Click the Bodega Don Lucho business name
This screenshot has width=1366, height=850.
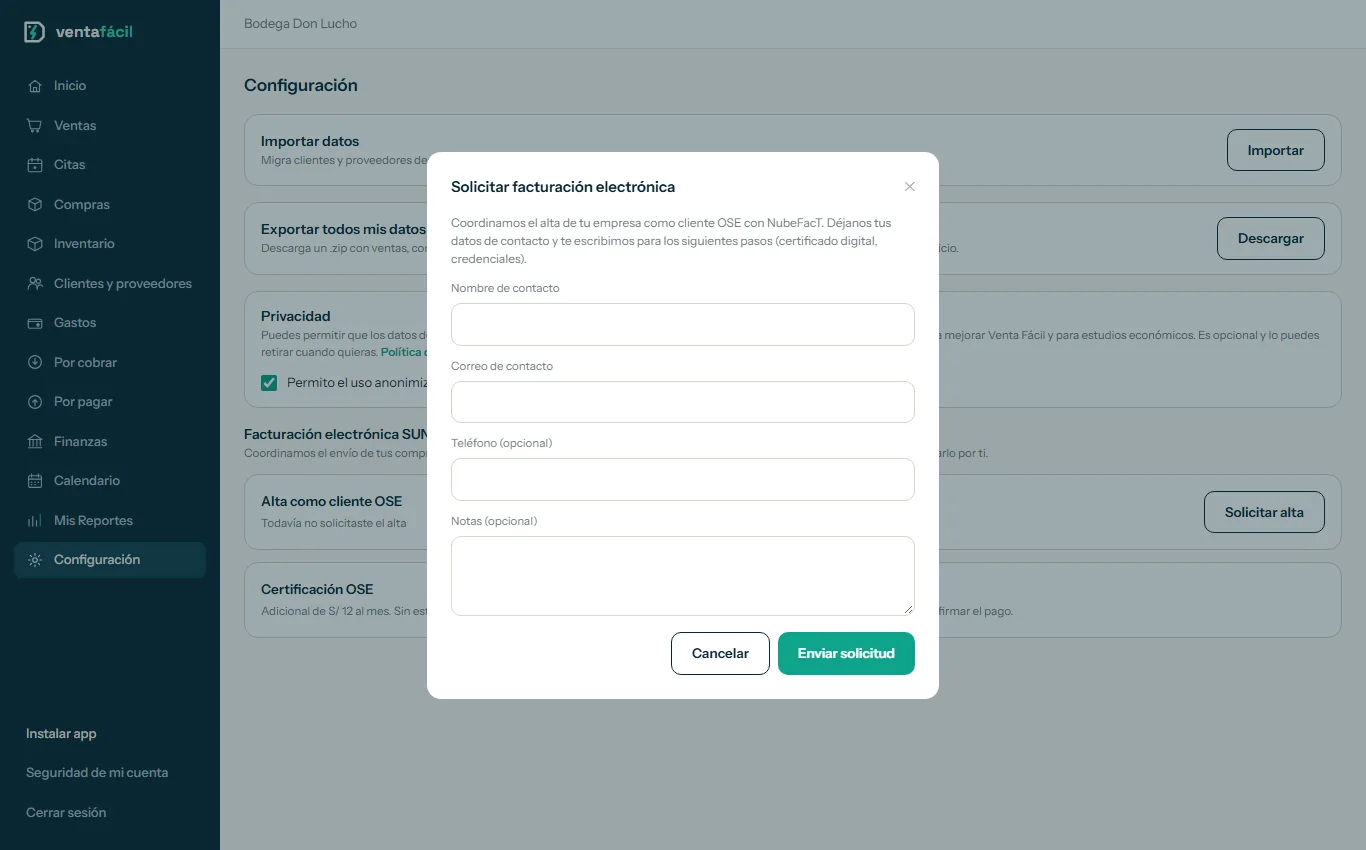coord(300,24)
